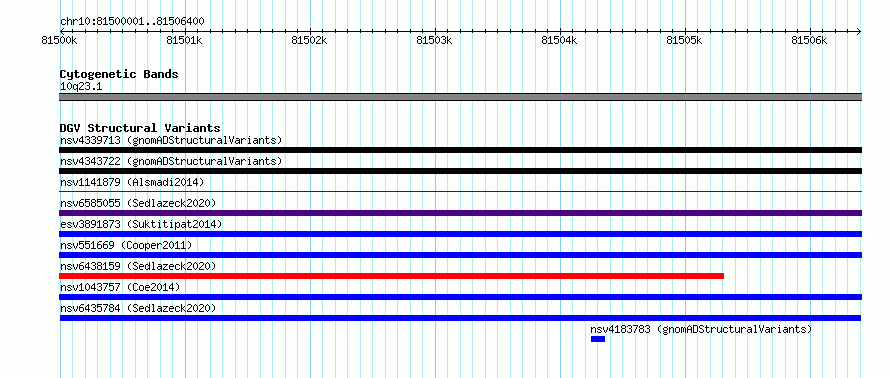Click the 81506k ruler tick label
This screenshot has width=890, height=378.
coord(809,40)
